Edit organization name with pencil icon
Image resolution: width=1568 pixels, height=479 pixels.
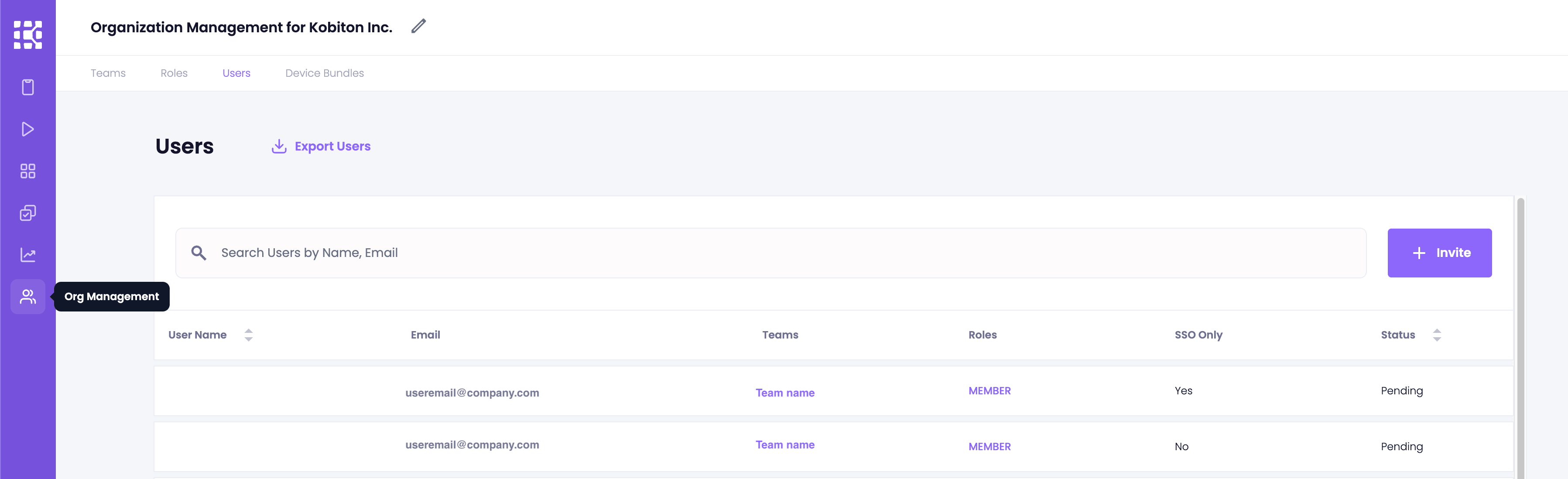[x=419, y=26]
